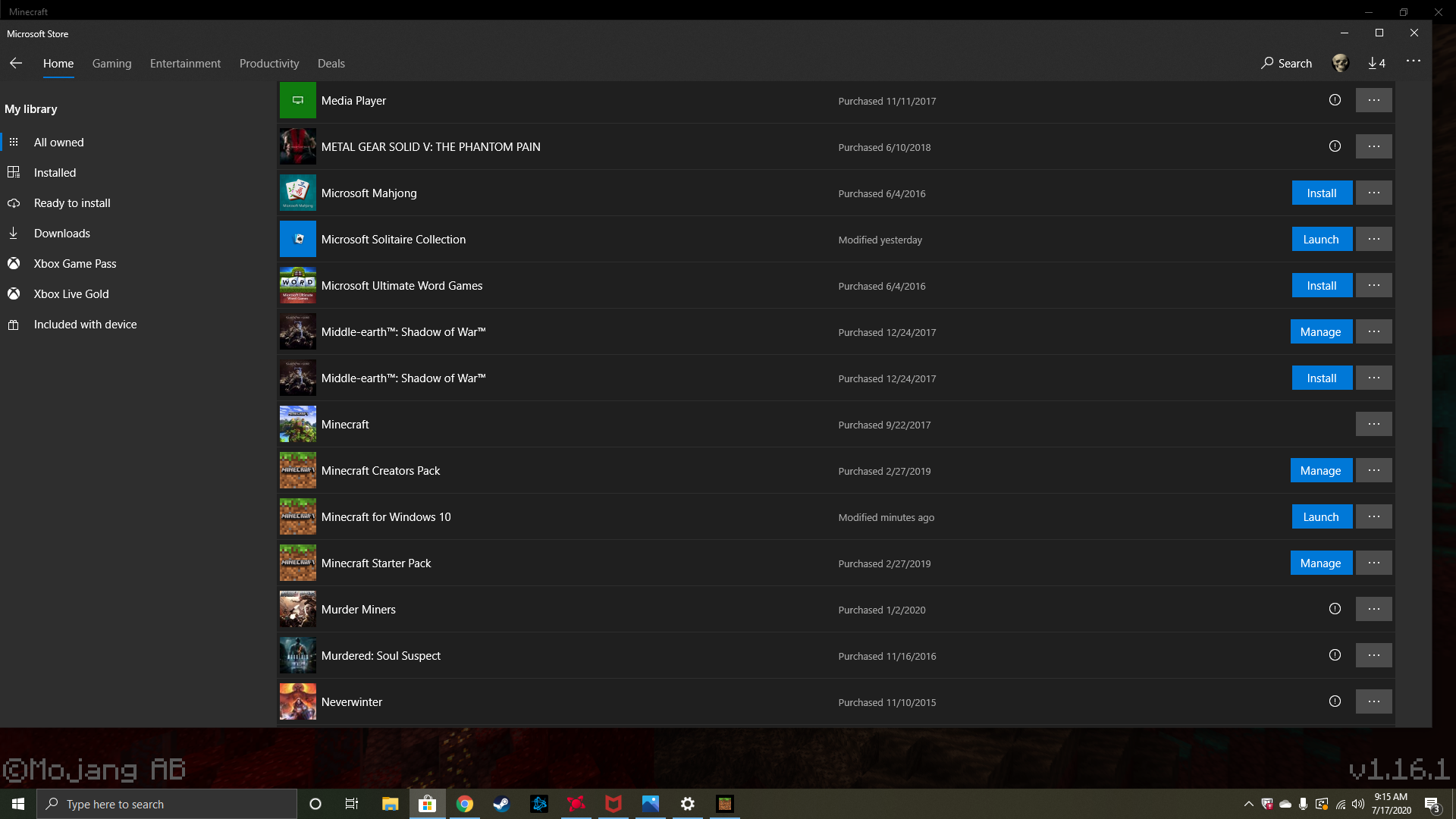Manage Minecraft Creators Pack
Viewport: 1456px width, 819px height.
(x=1321, y=471)
